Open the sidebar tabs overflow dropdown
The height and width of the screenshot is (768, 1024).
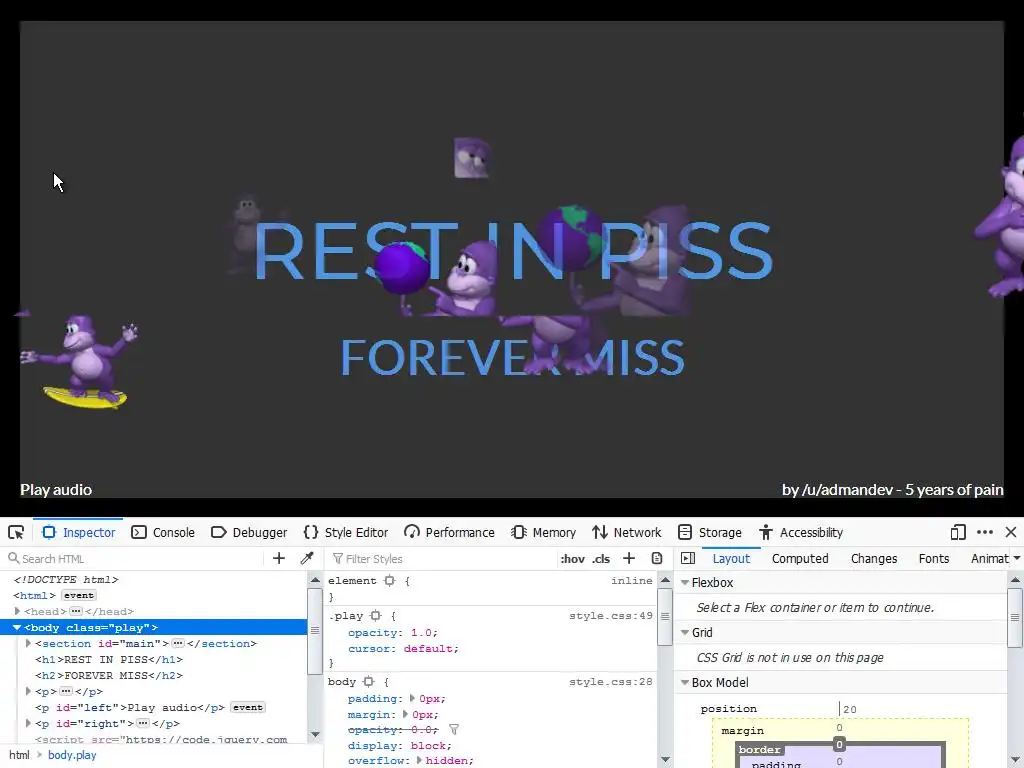point(1017,559)
